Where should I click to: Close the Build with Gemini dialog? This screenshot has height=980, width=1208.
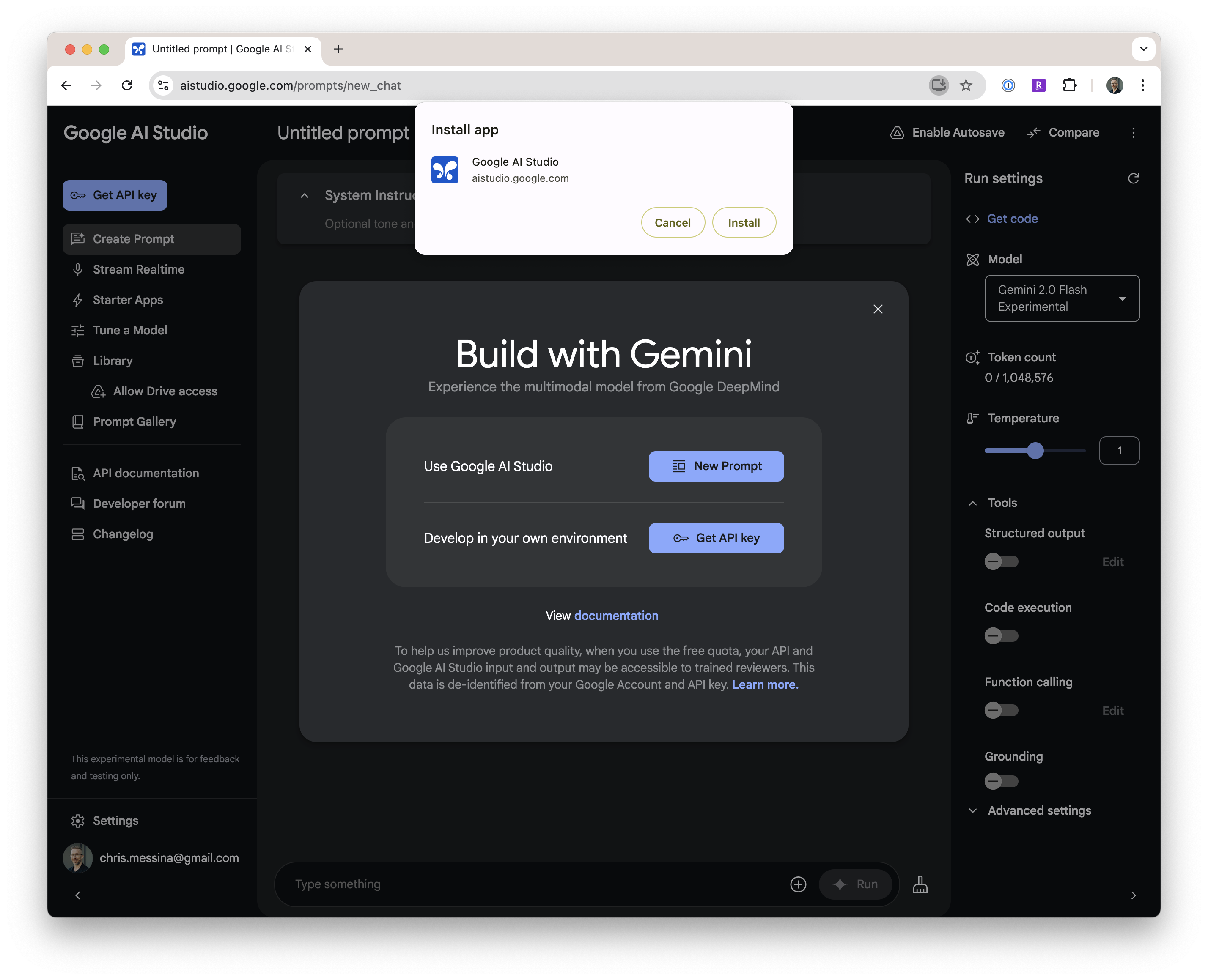[x=878, y=309]
